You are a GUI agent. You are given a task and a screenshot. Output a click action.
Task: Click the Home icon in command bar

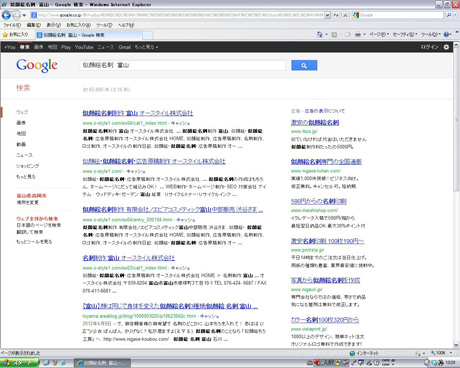(320, 35)
